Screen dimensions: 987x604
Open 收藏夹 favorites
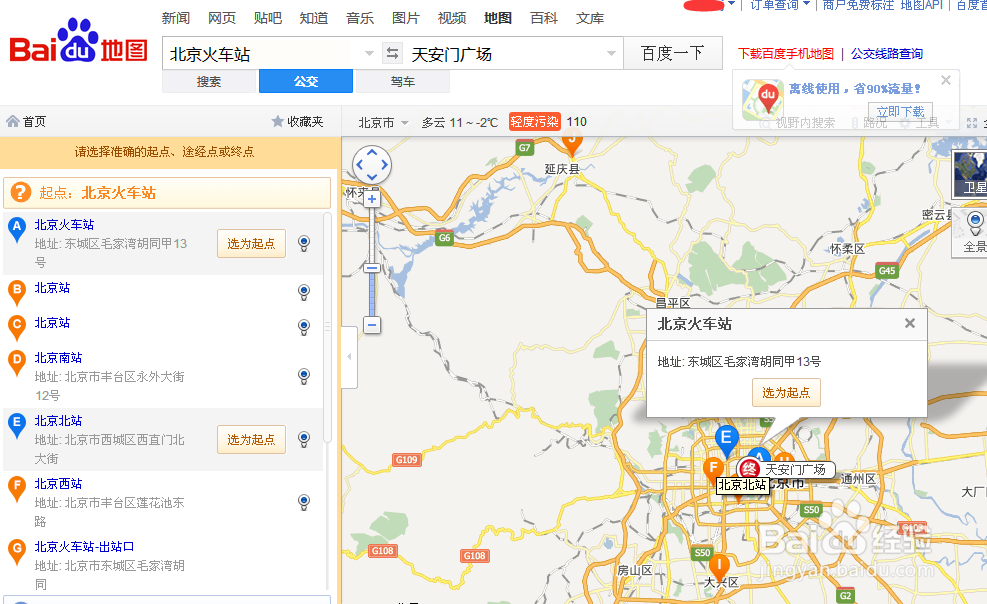click(305, 121)
